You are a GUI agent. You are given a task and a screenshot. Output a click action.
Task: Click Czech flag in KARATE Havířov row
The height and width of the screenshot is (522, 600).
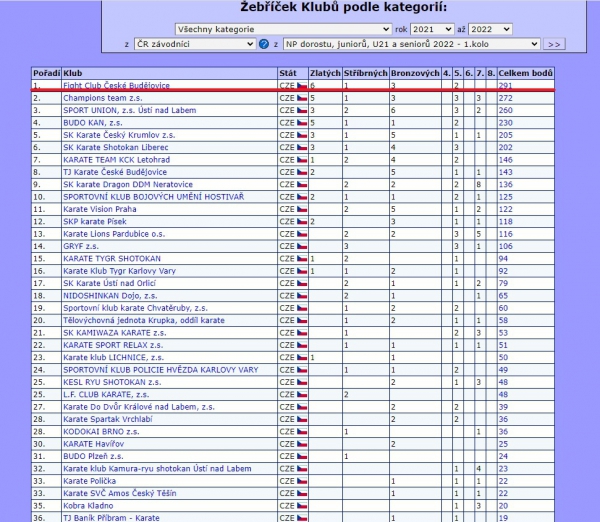point(302,444)
